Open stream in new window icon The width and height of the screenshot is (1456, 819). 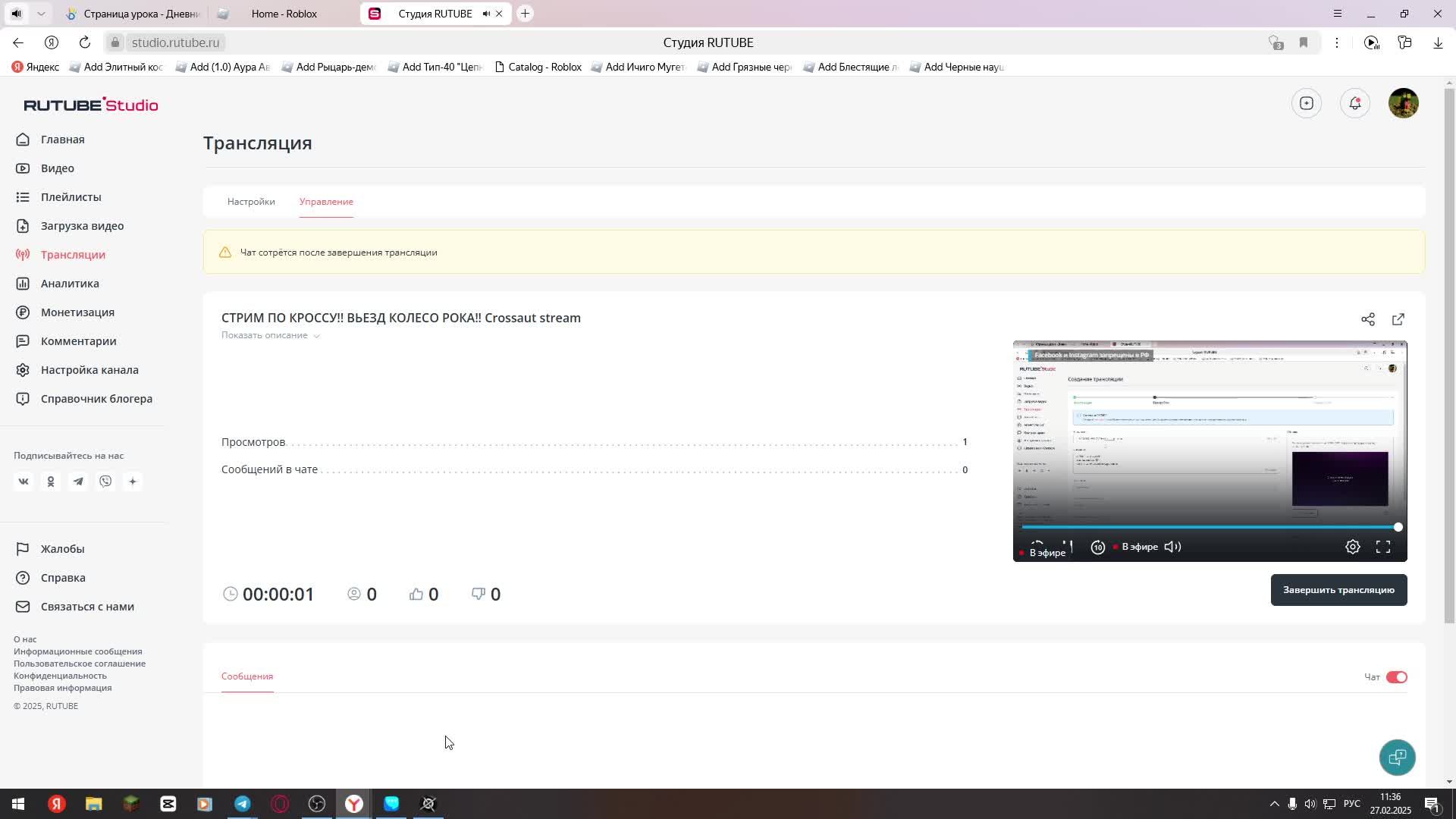(x=1398, y=319)
